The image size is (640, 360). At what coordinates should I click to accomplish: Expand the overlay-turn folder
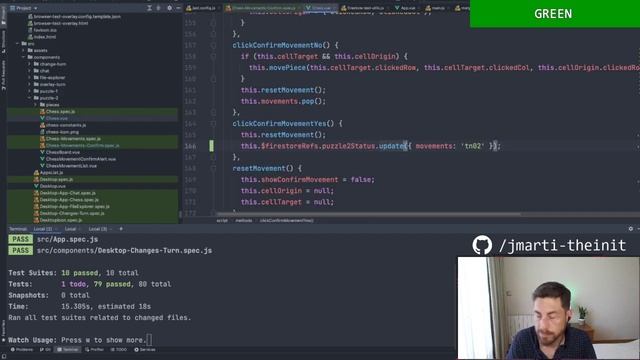coord(30,84)
